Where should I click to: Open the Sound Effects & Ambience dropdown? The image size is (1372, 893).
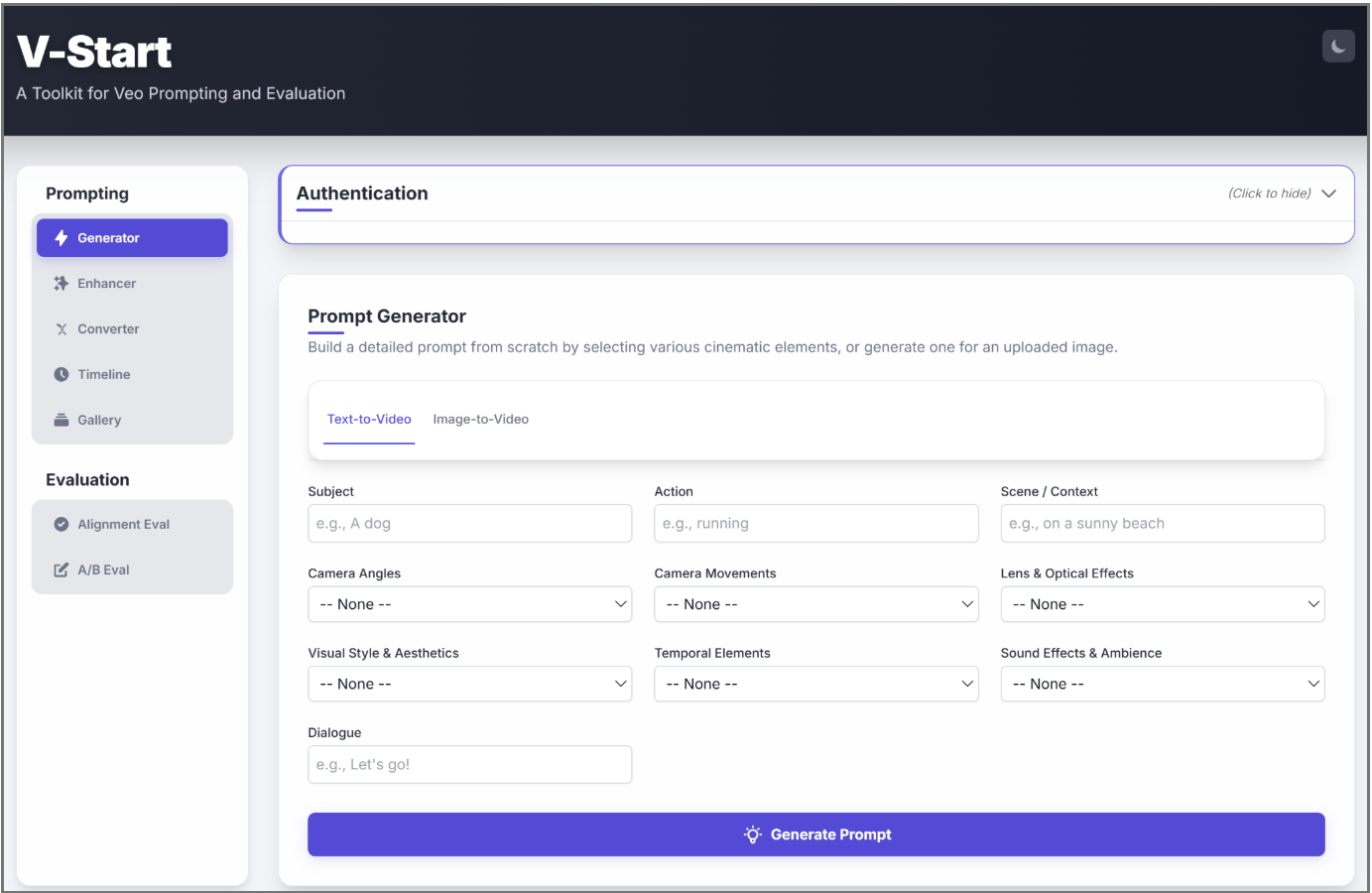click(x=1163, y=684)
